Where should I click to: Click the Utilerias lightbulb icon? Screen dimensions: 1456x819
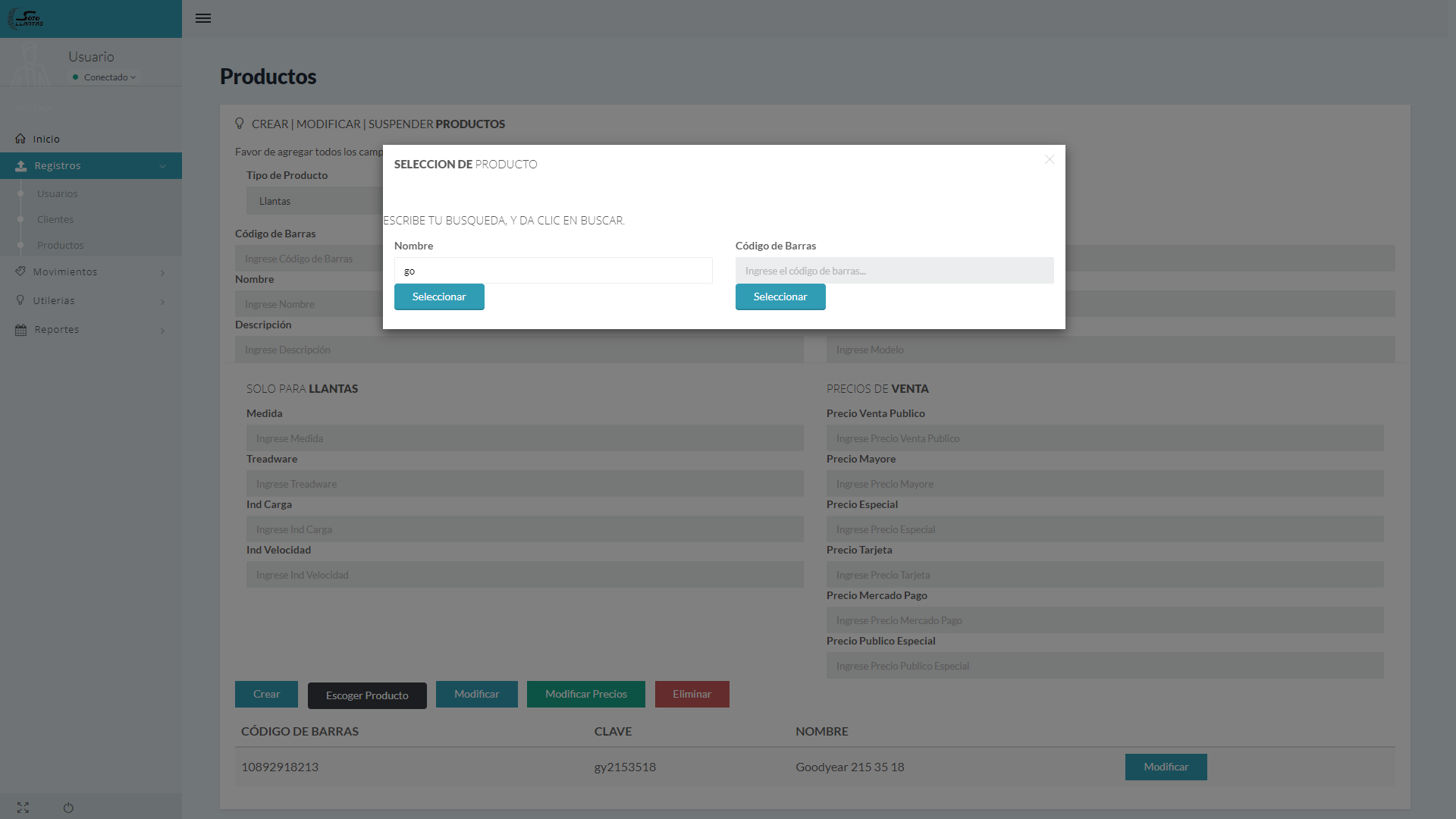point(20,300)
